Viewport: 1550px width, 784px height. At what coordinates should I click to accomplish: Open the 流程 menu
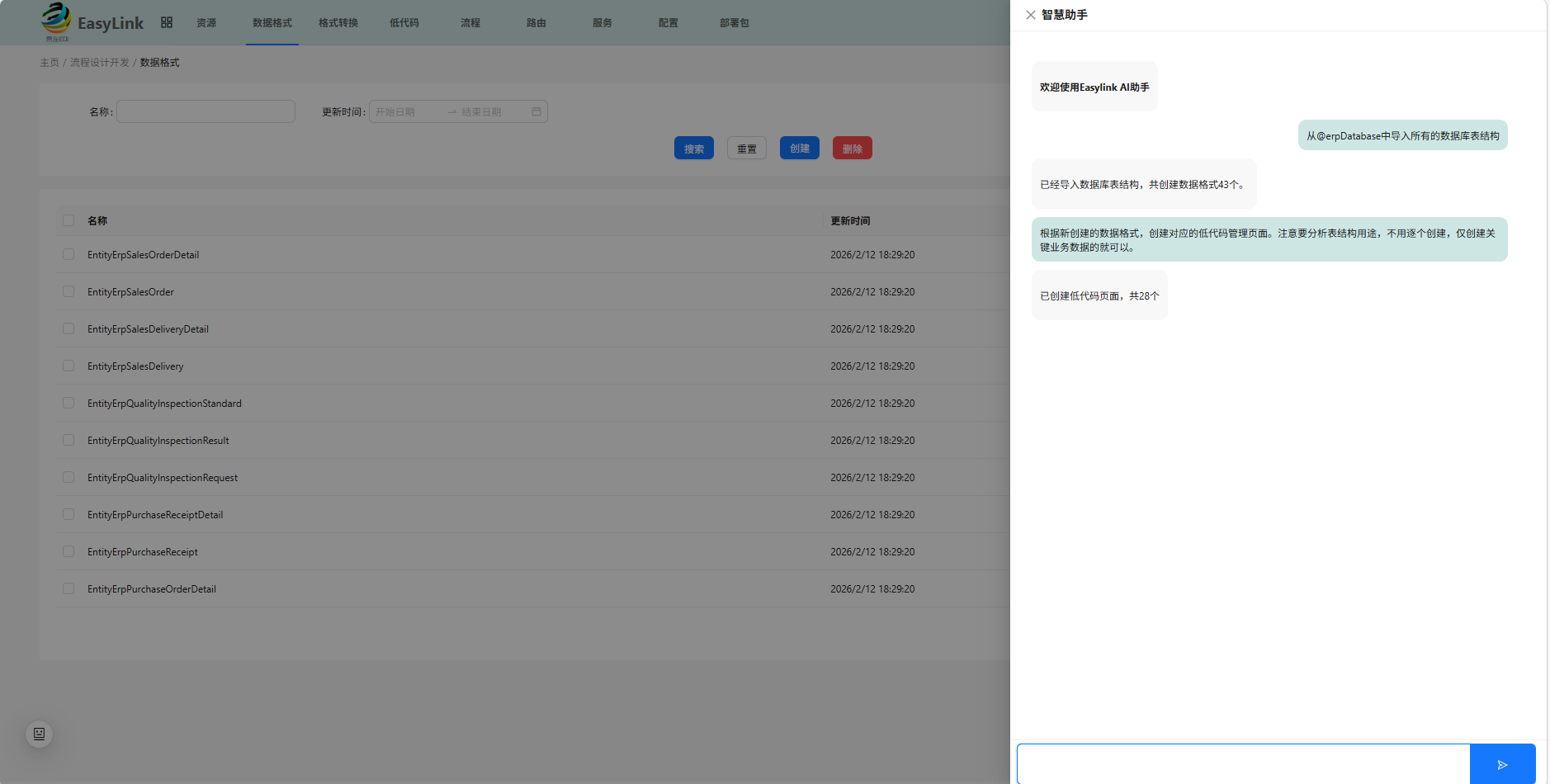click(470, 23)
